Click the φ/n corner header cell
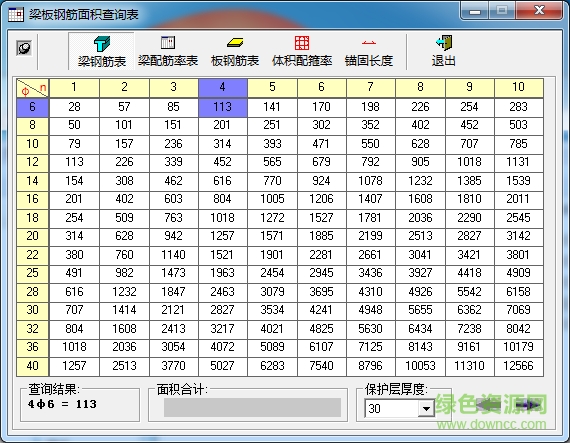This screenshot has width=570, height=443. pos(32,88)
